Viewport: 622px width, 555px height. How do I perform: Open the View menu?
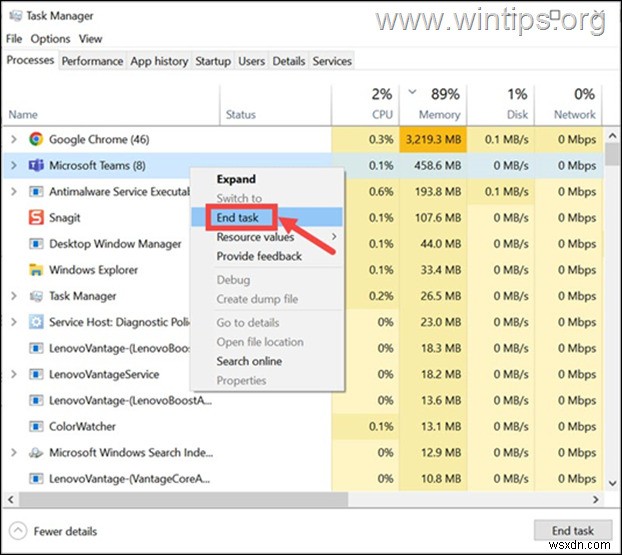(x=90, y=39)
